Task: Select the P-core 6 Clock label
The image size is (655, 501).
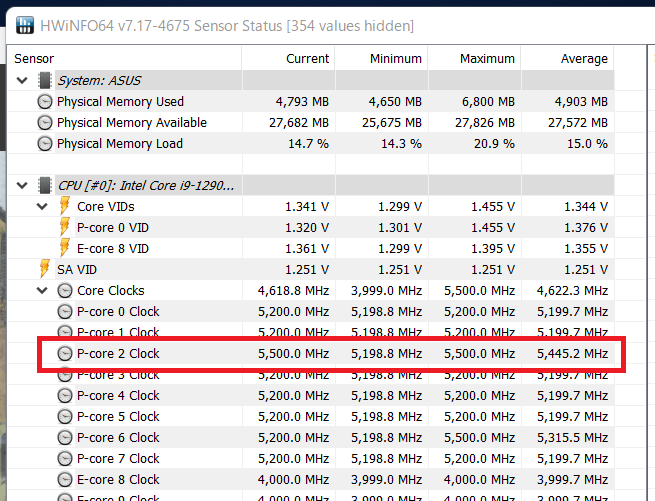Action: pos(118,437)
